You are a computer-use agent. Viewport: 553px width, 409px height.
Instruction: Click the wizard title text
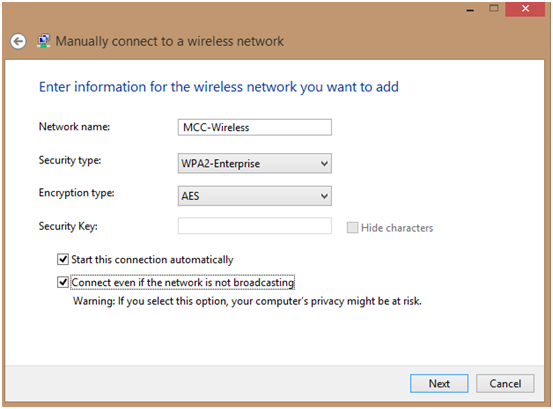(170, 41)
